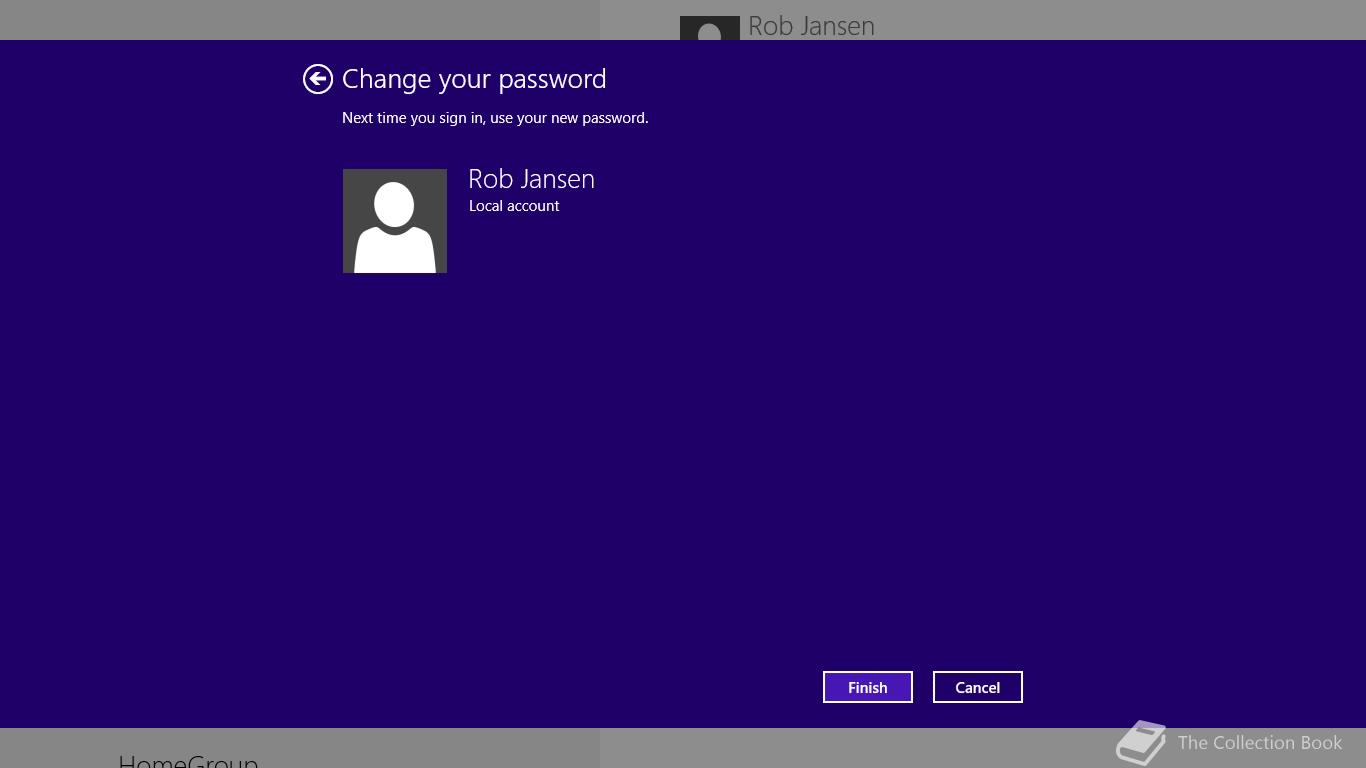Viewport: 1366px width, 768px height.
Task: Select Rob Jansen's account avatar picture
Action: (395, 221)
